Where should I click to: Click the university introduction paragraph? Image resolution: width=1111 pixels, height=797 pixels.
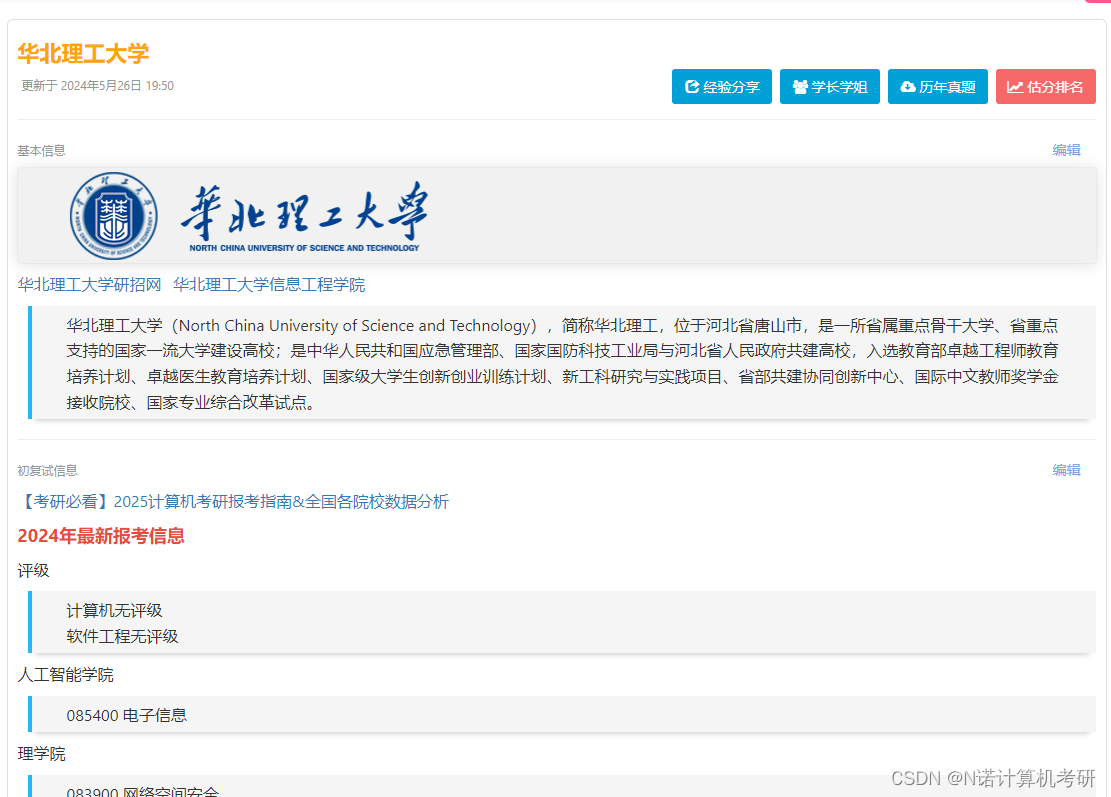[562, 363]
